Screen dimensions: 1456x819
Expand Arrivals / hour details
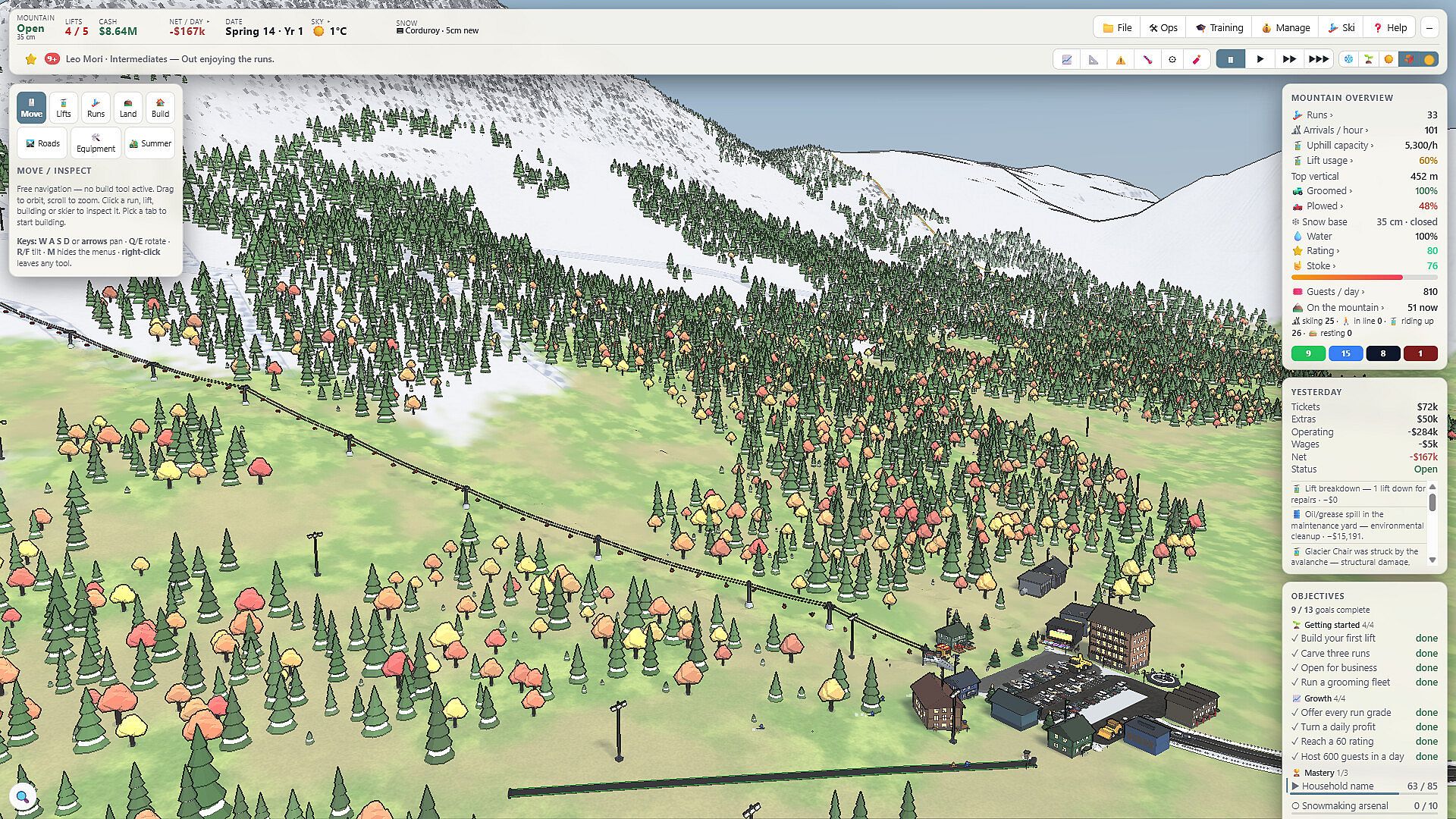1364,130
